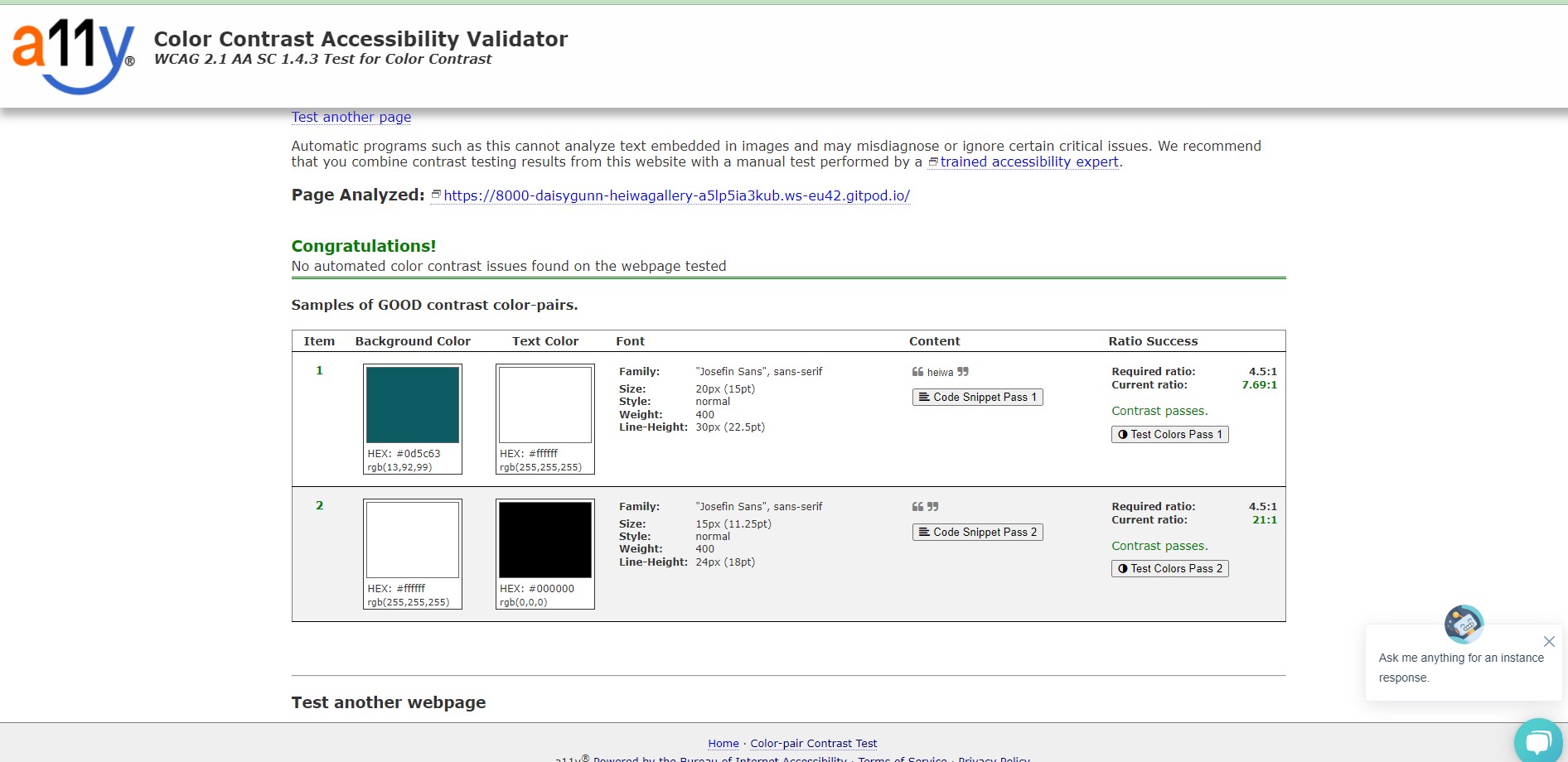
Task: Click the Congratulations! heading
Action: 364,246
